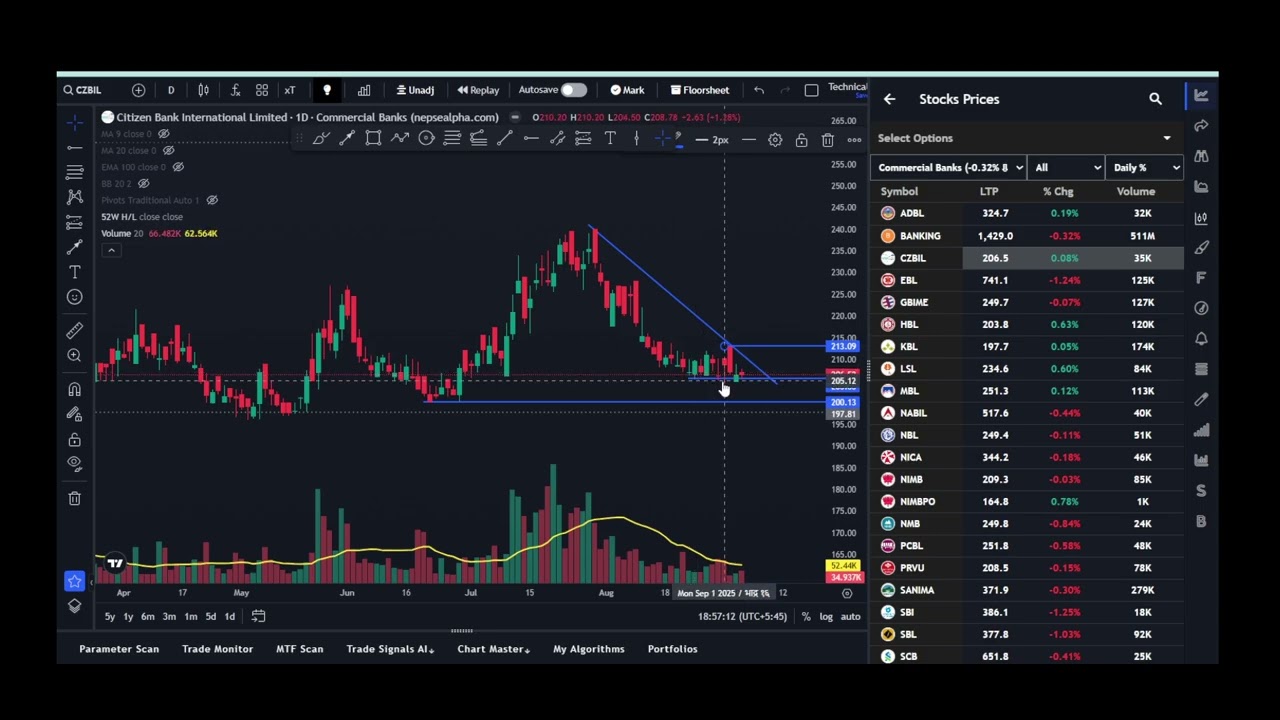The image size is (1280, 720).
Task: Open the All filter dropdown
Action: point(1067,168)
